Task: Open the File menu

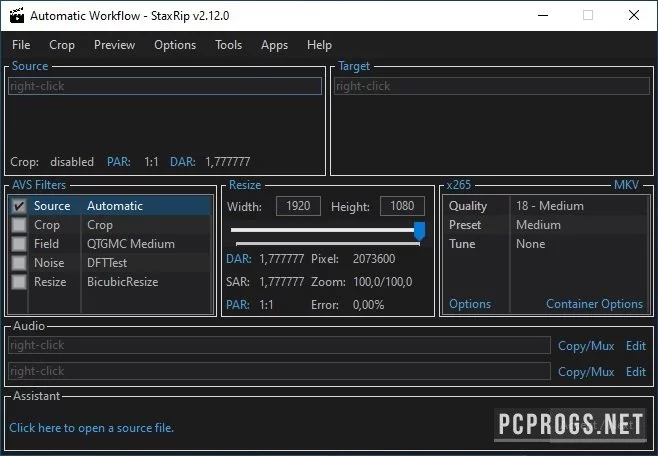Action: click(21, 45)
